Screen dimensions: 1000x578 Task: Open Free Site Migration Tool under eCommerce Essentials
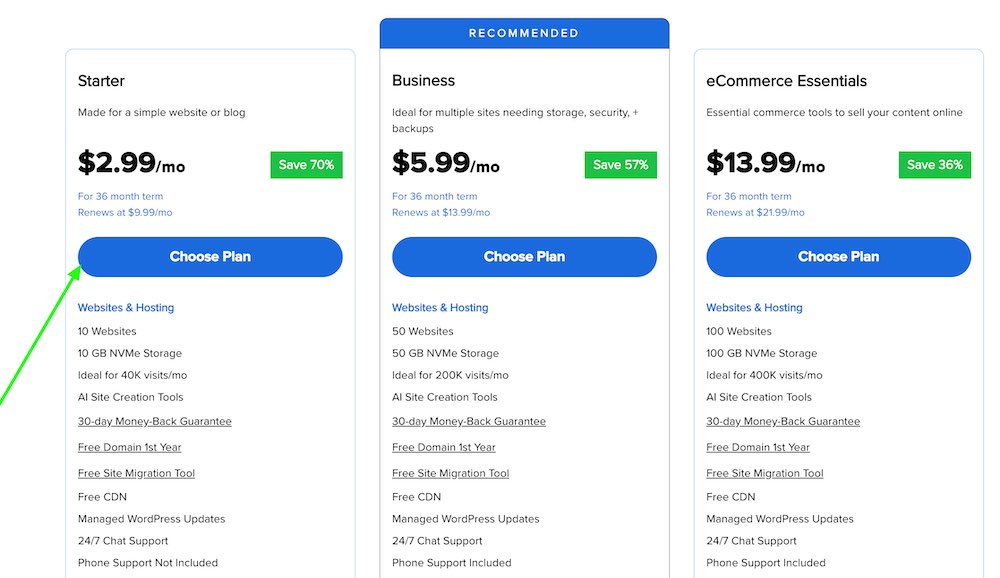(x=764, y=472)
